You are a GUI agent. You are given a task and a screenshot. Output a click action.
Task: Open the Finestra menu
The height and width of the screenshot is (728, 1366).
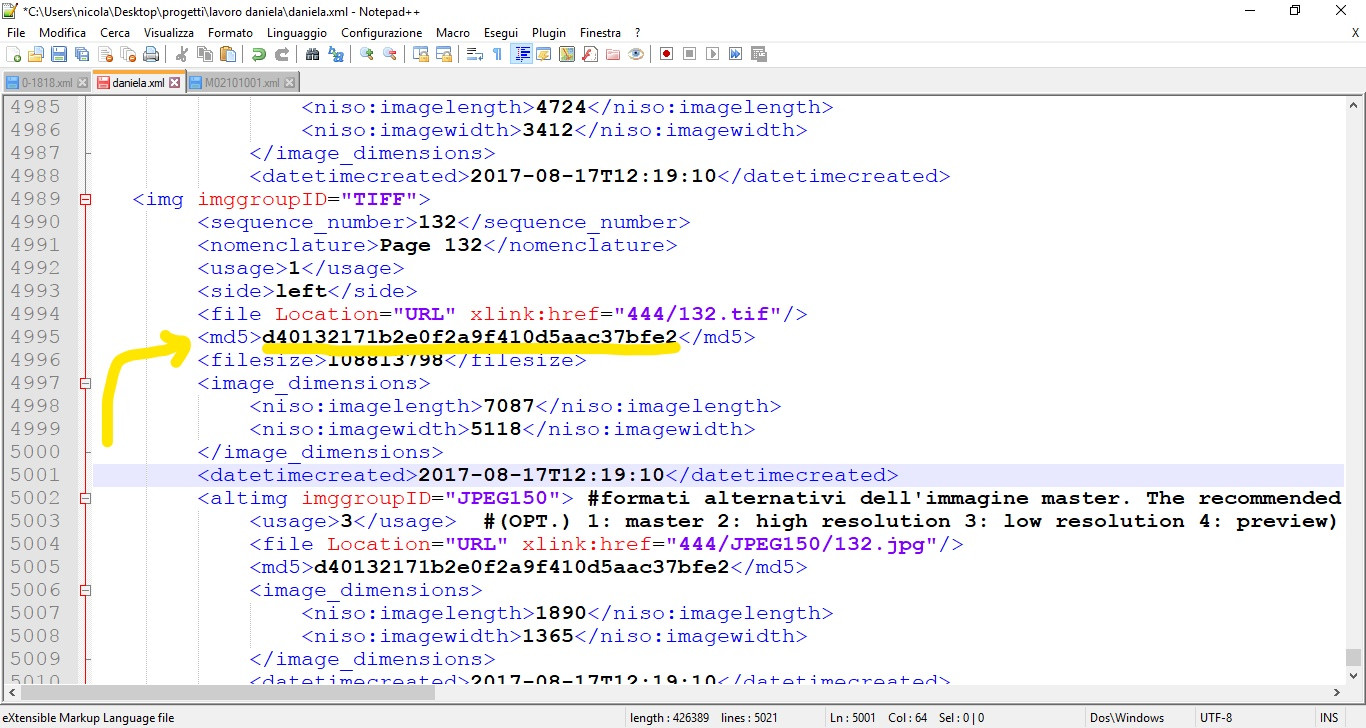tap(601, 33)
